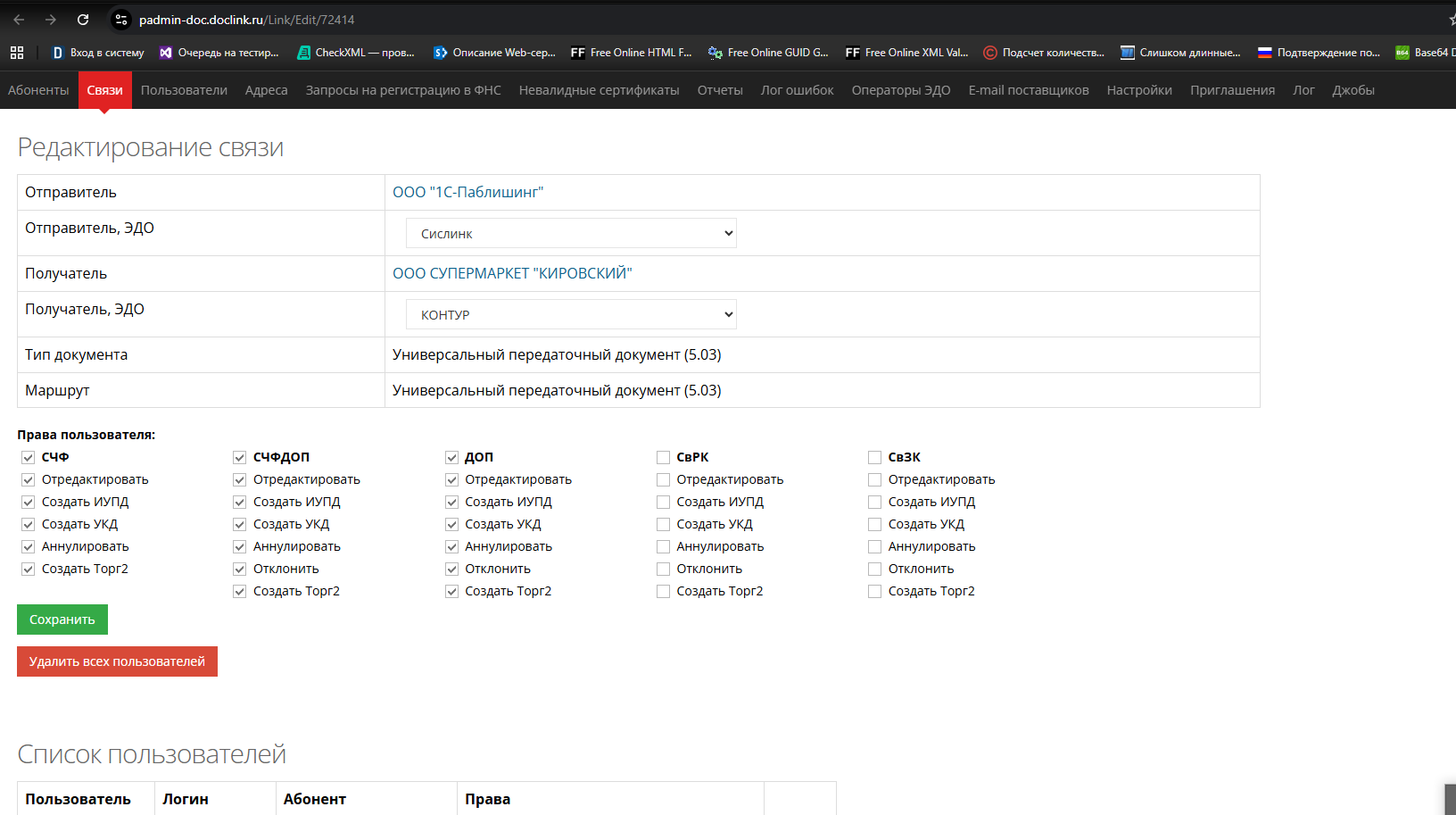
Task: Uncheck 'Создать ИУПД' under СЧФДОП
Action: pyautogui.click(x=240, y=503)
